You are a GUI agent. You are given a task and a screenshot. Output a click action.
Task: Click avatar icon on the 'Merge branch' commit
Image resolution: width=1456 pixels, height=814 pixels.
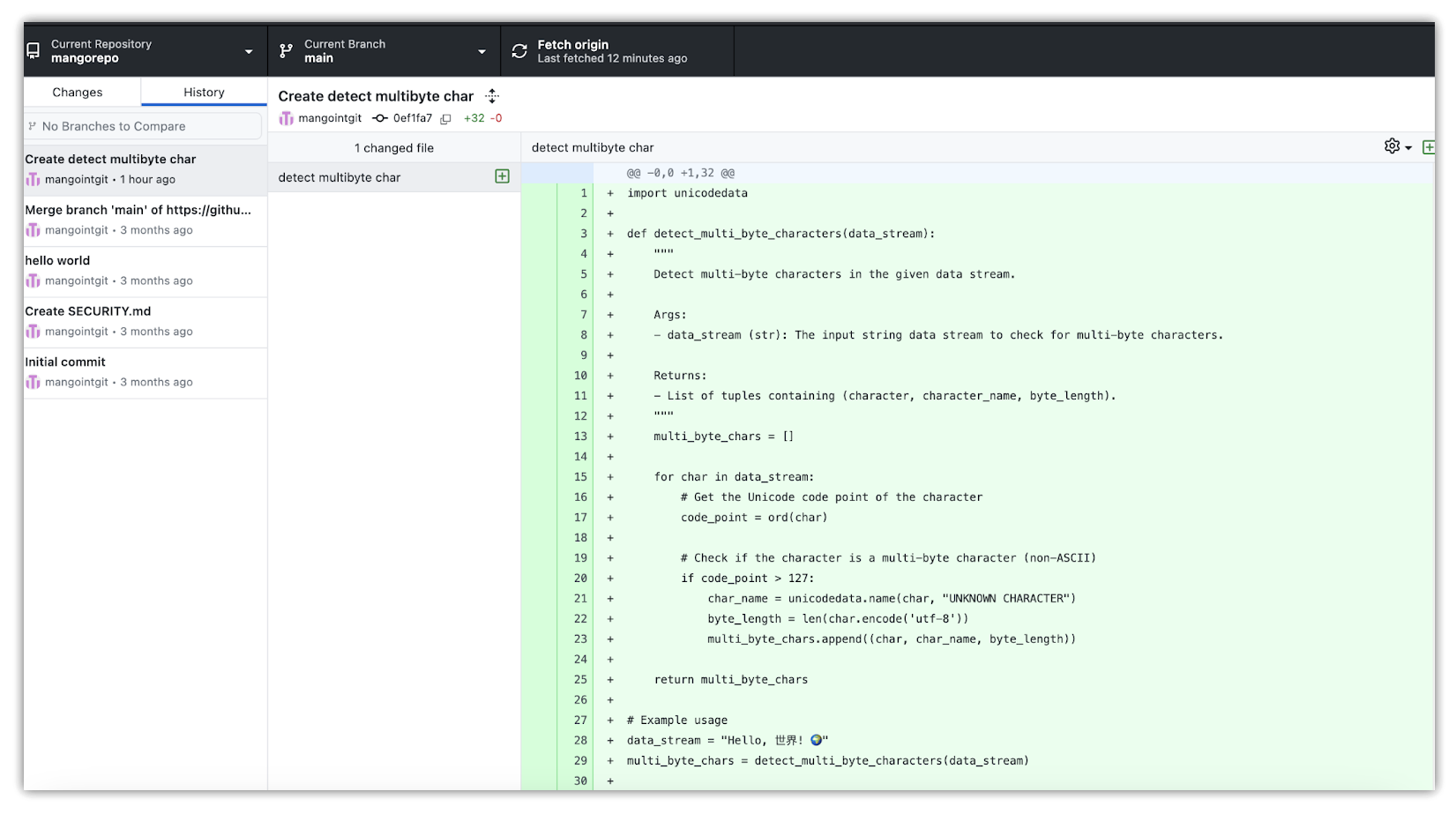coord(34,230)
